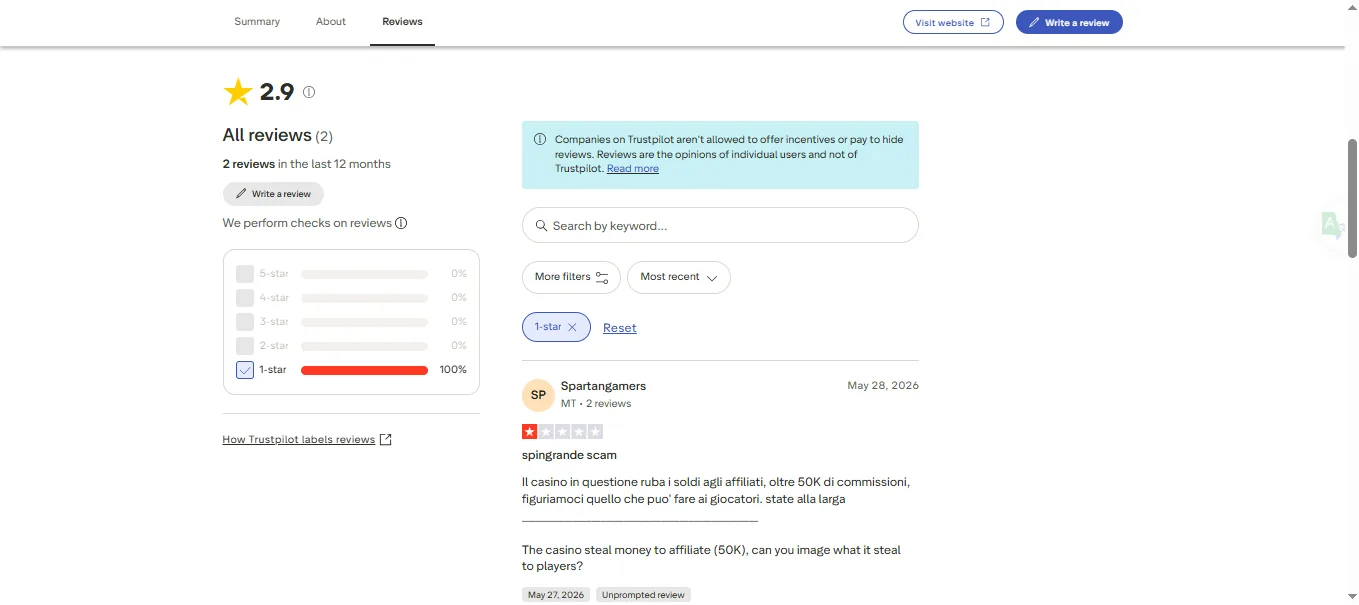Open How Trustpilot labels reviews link
The height and width of the screenshot is (605, 1359).
(x=299, y=440)
